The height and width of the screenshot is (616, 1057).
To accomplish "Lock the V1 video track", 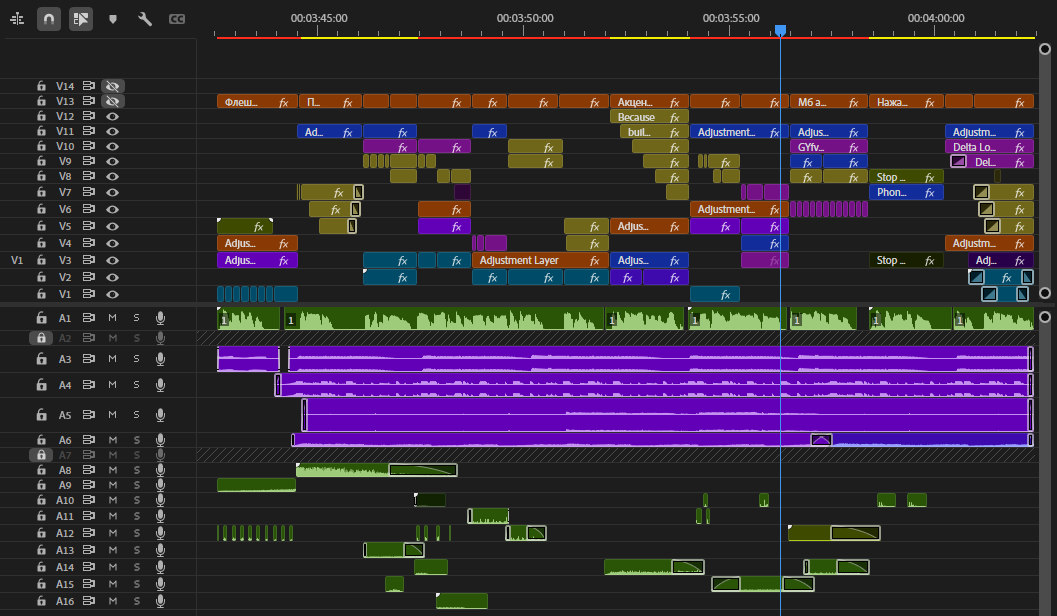I will click(x=41, y=294).
